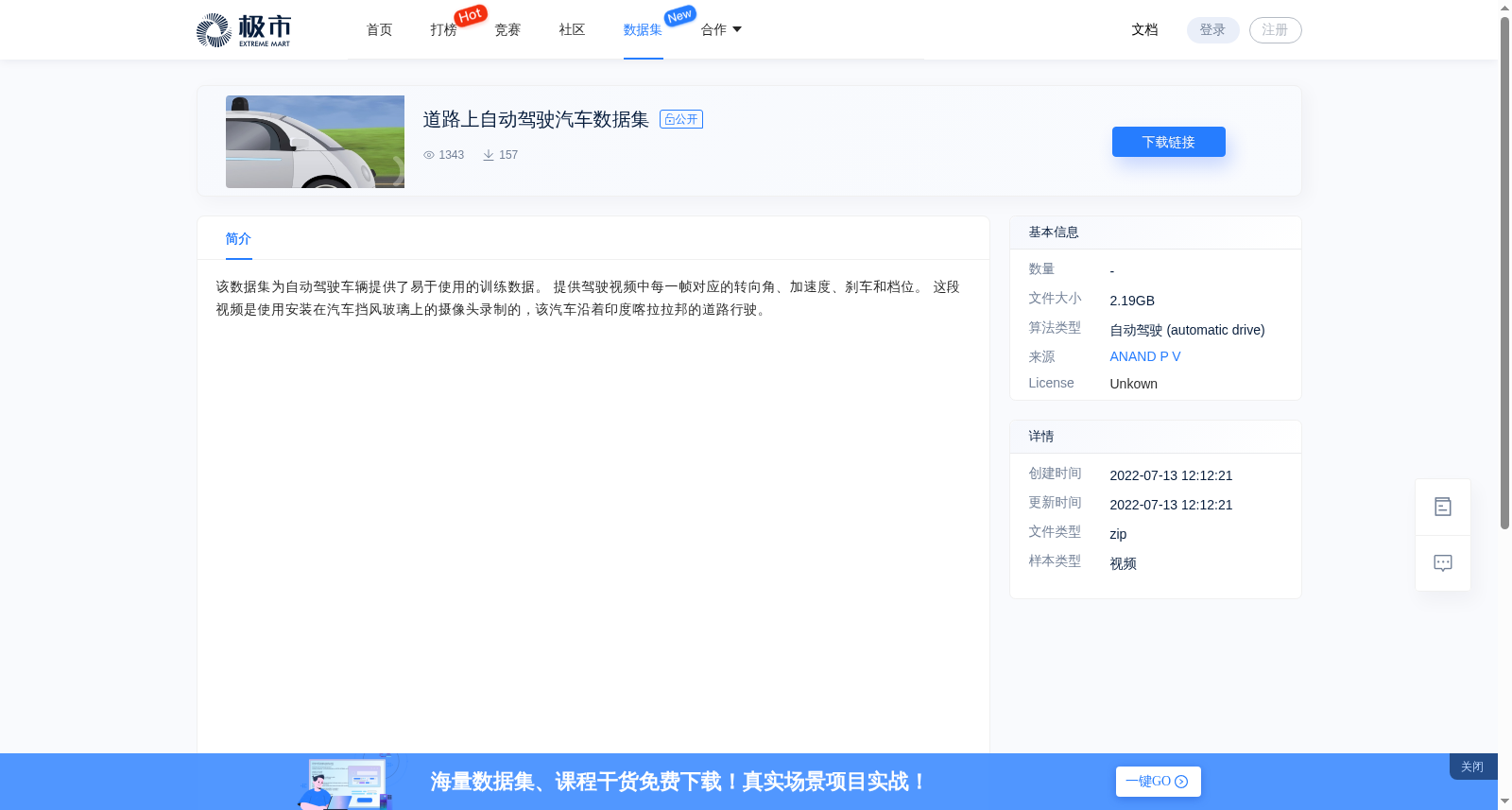This screenshot has height=810, width=1512.
Task: Go to 首页 home page
Action: (380, 30)
